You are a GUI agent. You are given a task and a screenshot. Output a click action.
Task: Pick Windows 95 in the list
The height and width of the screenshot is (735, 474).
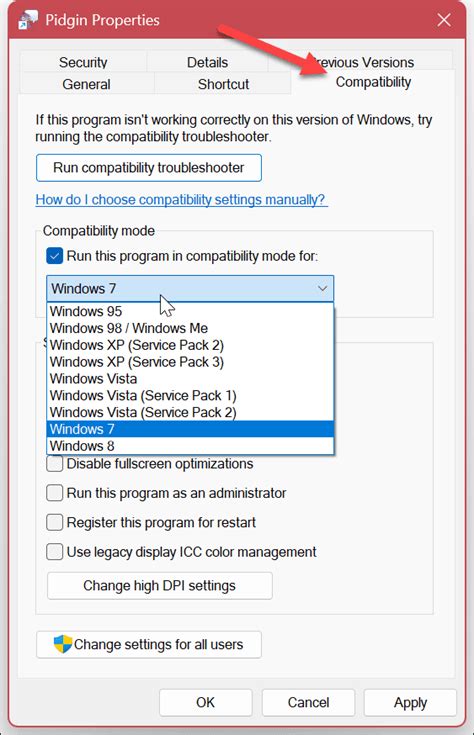tap(190, 311)
